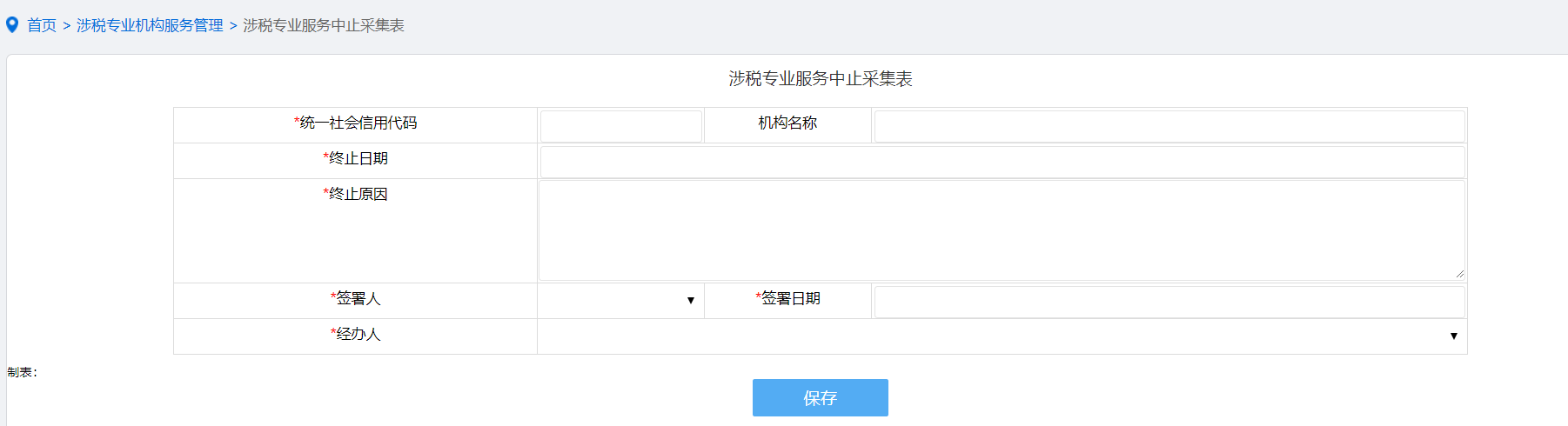Go to 首页 via breadcrumb link
This screenshot has width=1568, height=426.
(x=42, y=26)
